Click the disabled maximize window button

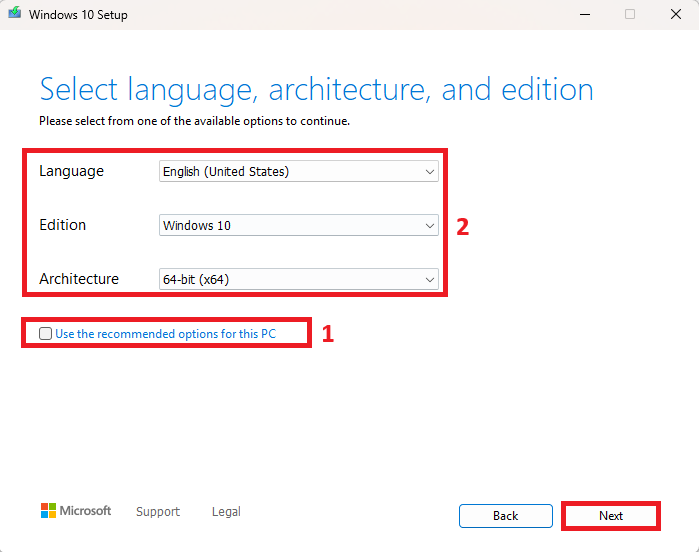(630, 14)
